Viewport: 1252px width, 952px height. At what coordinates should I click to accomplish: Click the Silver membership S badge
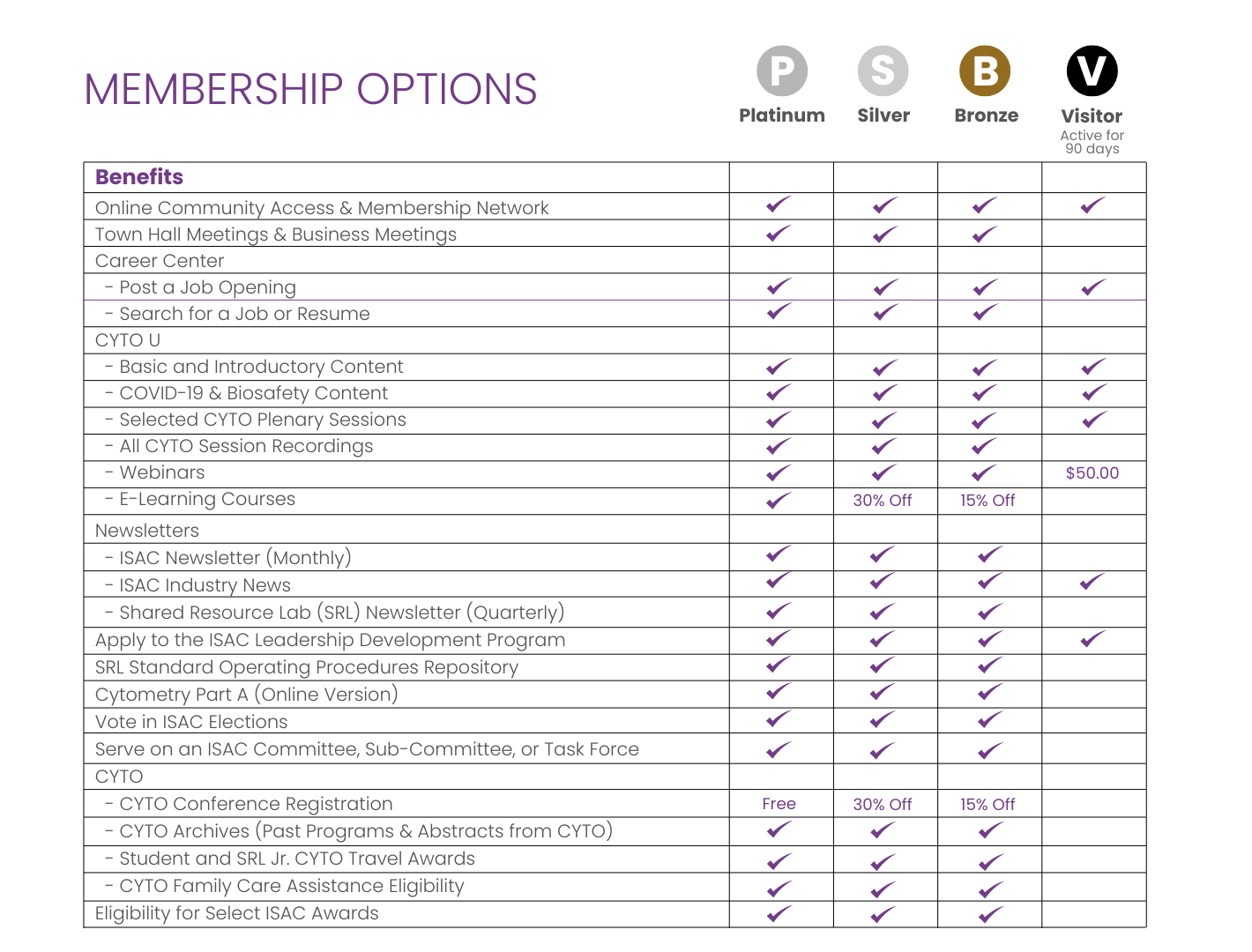click(x=883, y=71)
